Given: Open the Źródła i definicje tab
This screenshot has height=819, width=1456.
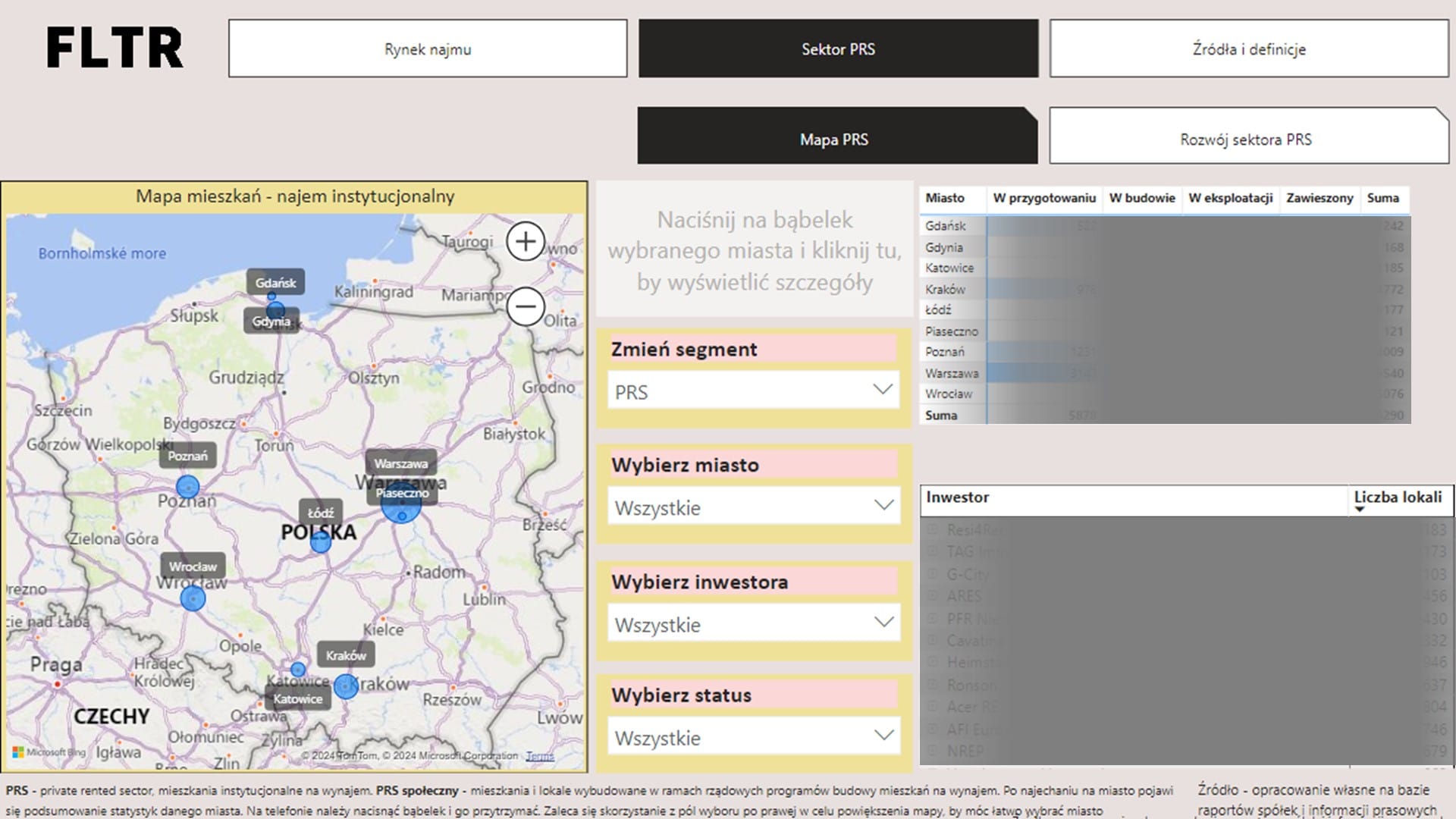Looking at the screenshot, I should tap(1248, 49).
